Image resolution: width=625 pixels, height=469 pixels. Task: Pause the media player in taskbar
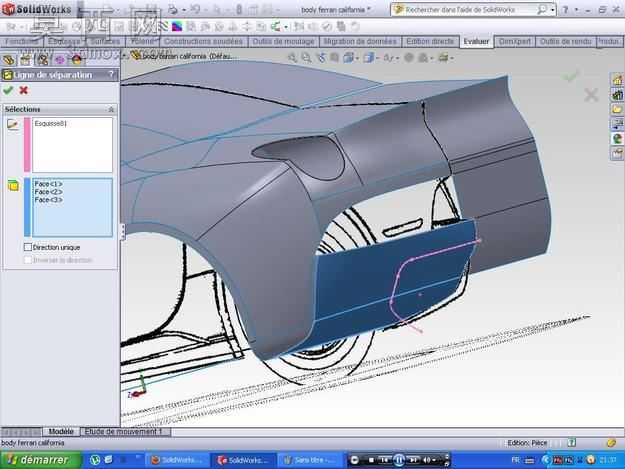point(399,460)
